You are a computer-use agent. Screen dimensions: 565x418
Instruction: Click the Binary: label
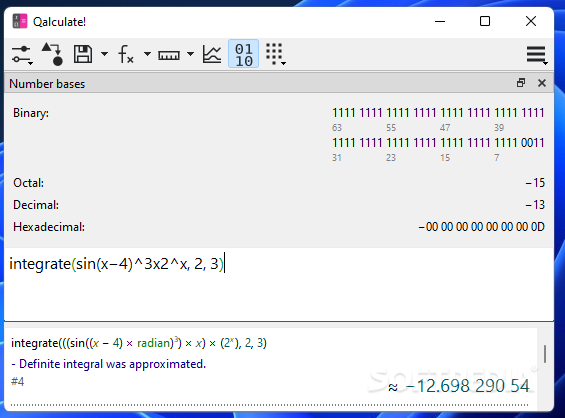31,113
